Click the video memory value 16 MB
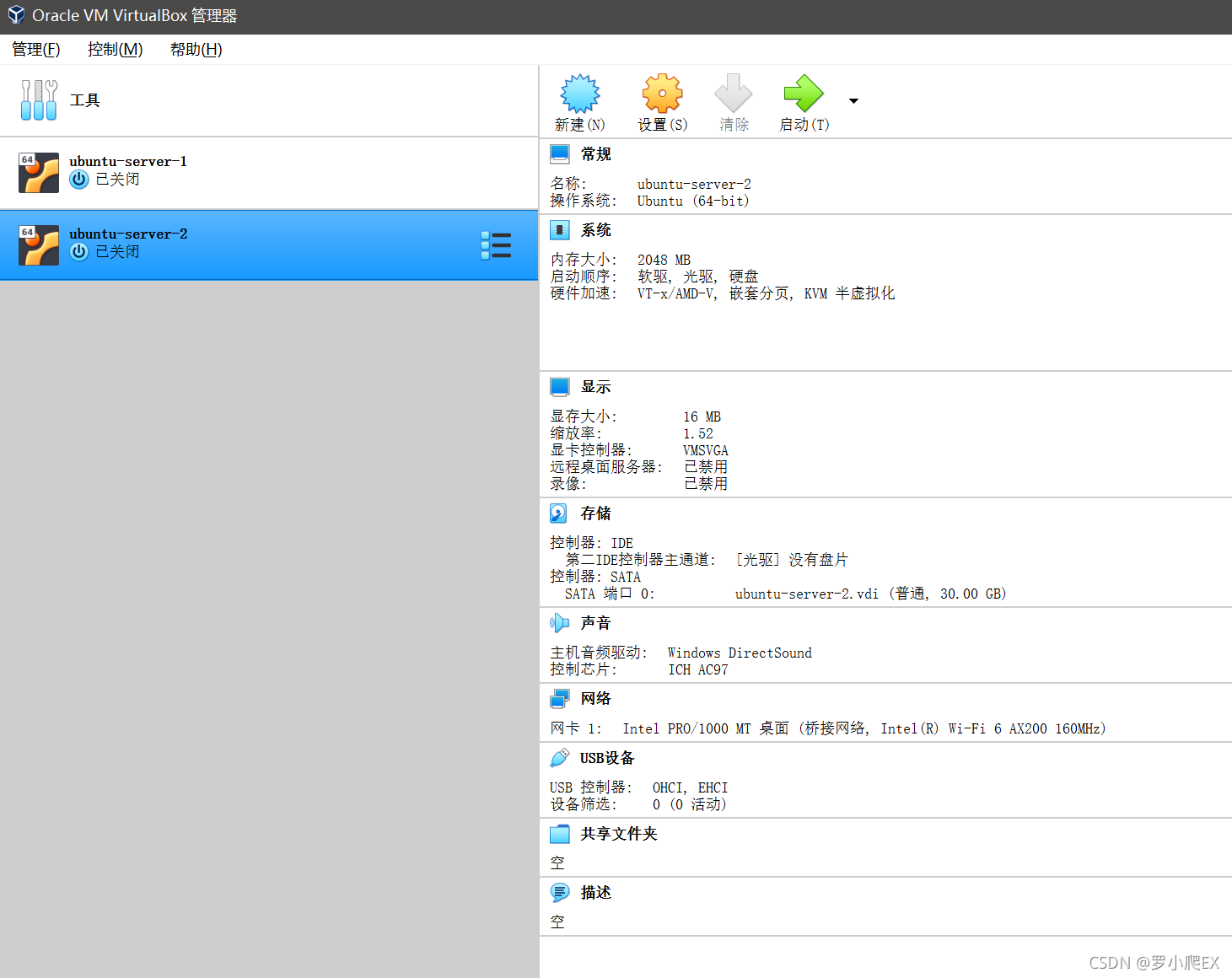The height and width of the screenshot is (978, 1232). click(702, 417)
